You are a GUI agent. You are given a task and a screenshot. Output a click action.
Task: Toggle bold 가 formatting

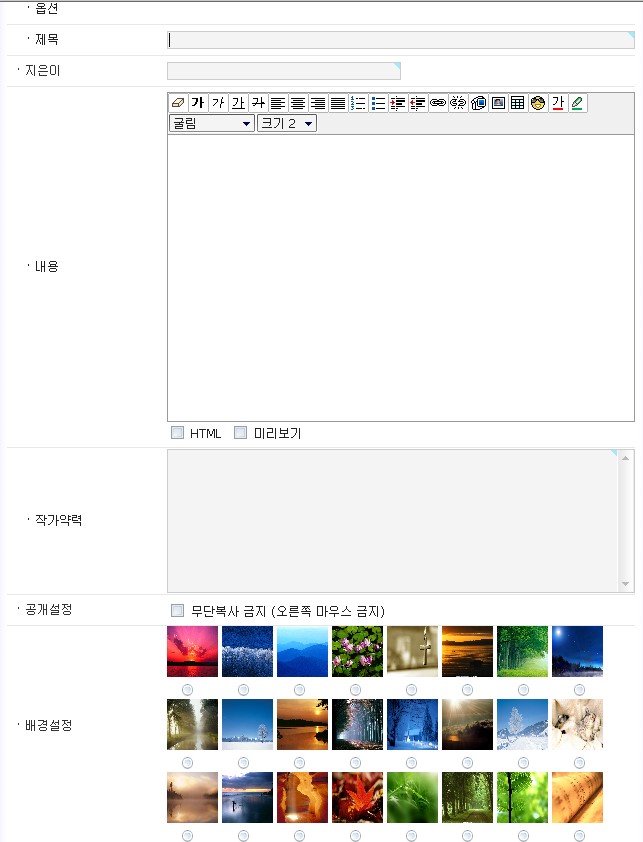coord(198,103)
